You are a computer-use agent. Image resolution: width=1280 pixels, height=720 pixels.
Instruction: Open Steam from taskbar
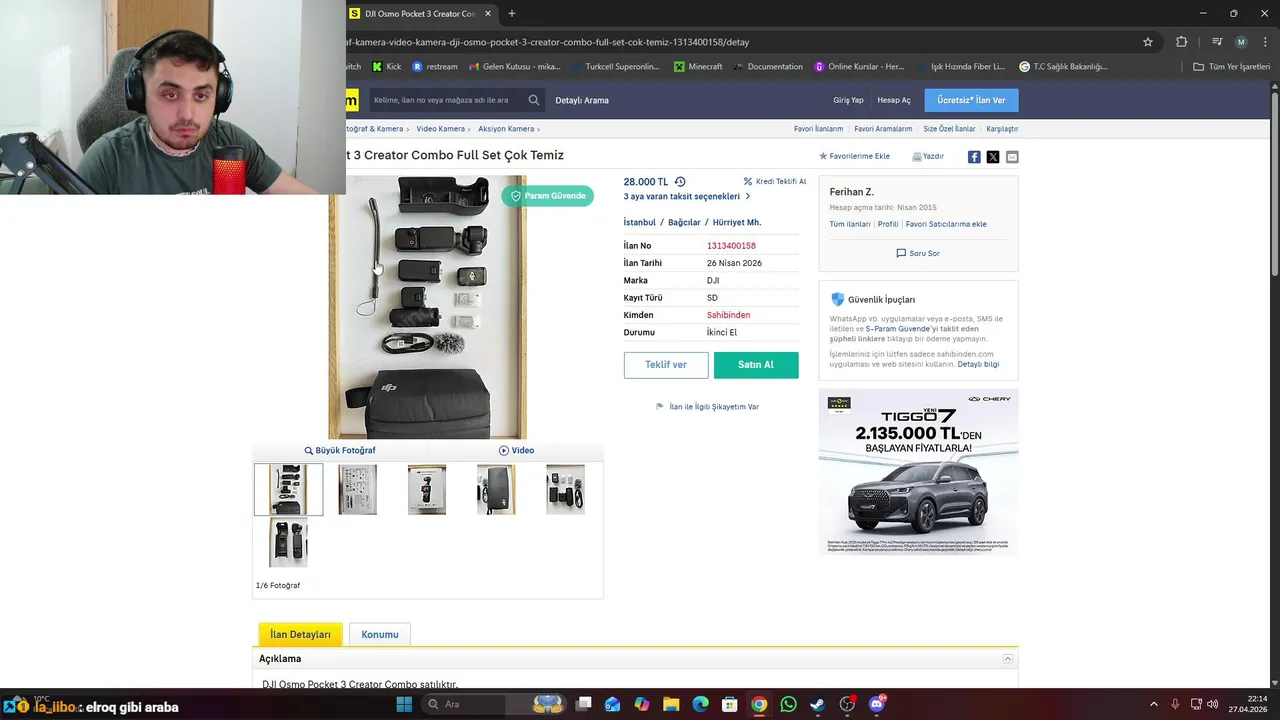[x=818, y=704]
